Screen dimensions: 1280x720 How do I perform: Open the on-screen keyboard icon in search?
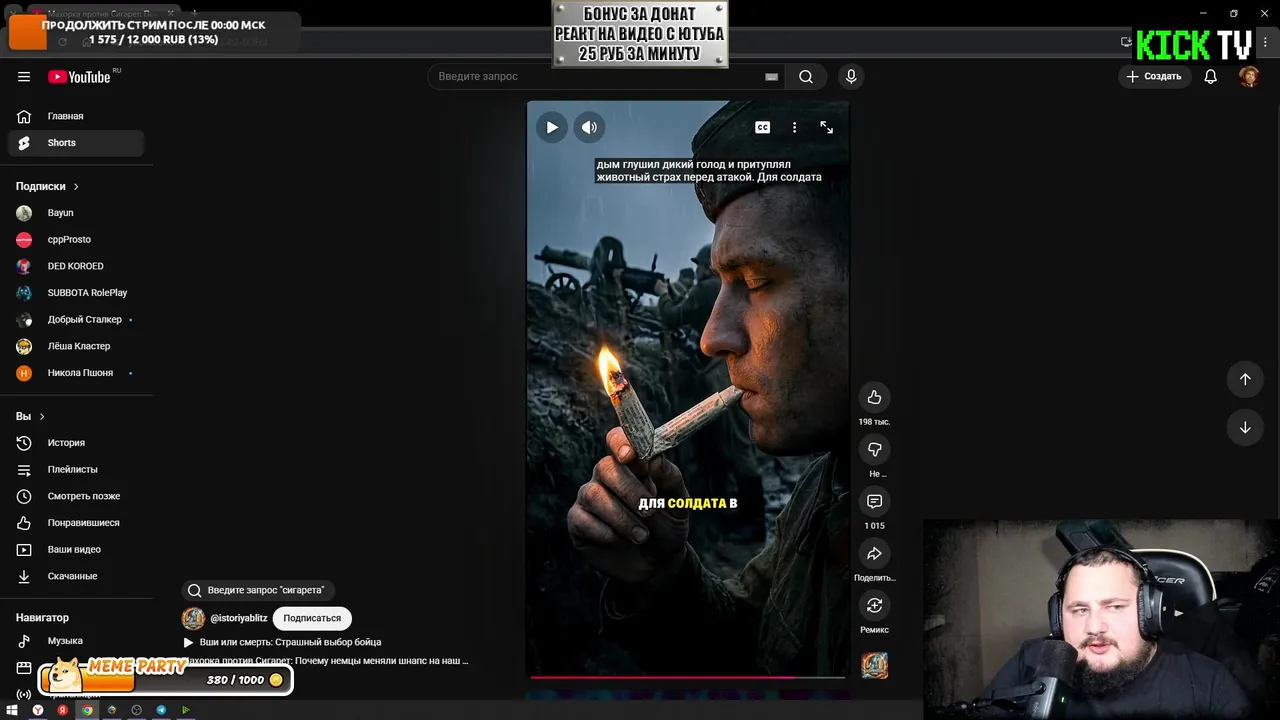(771, 77)
